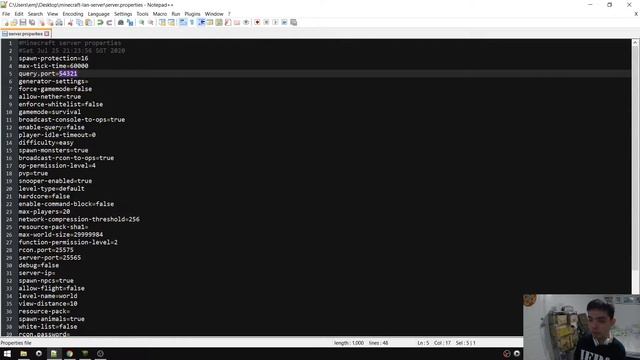Viewport: 640px width, 360px height.
Task: Start macro recording with the red record icon
Action: pos(257,22)
